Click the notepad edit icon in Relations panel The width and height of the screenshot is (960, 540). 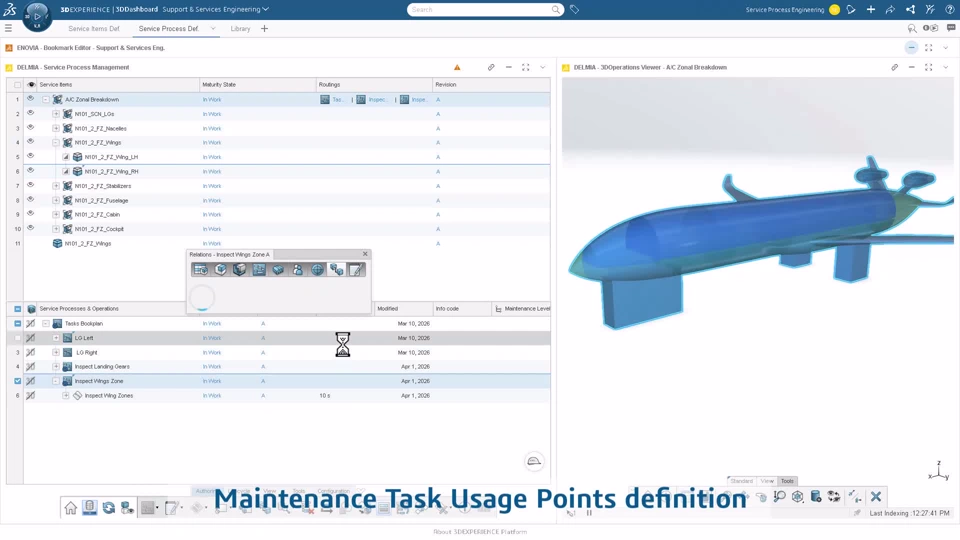pos(356,269)
